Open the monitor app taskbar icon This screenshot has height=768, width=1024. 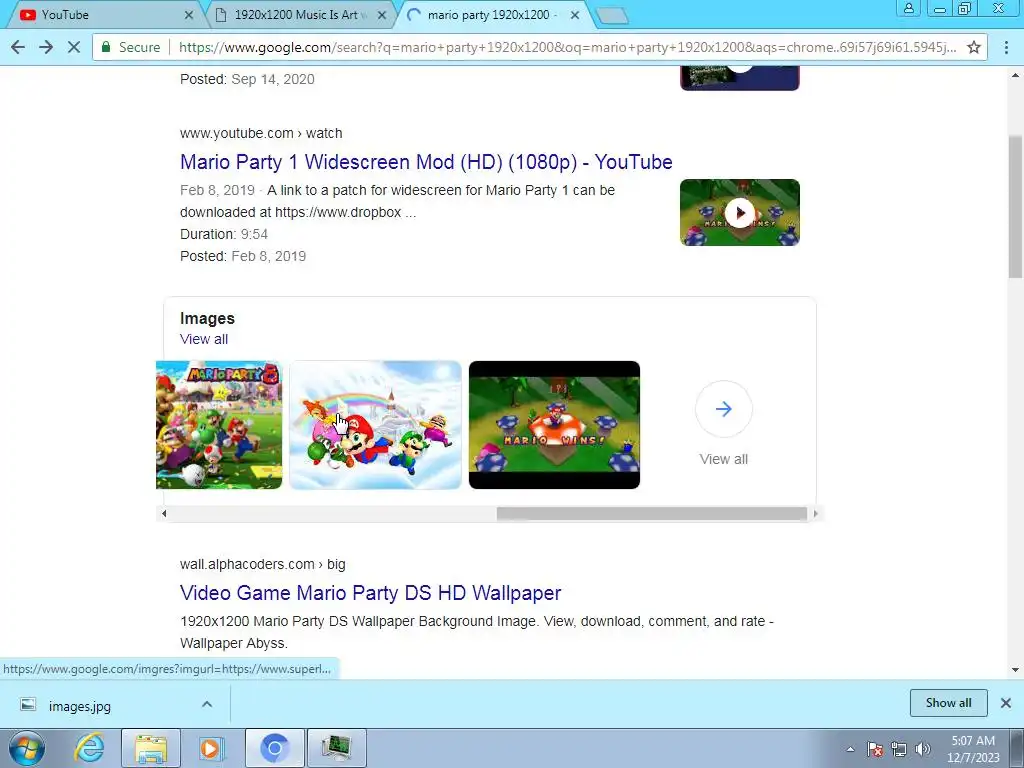pyautogui.click(x=336, y=748)
